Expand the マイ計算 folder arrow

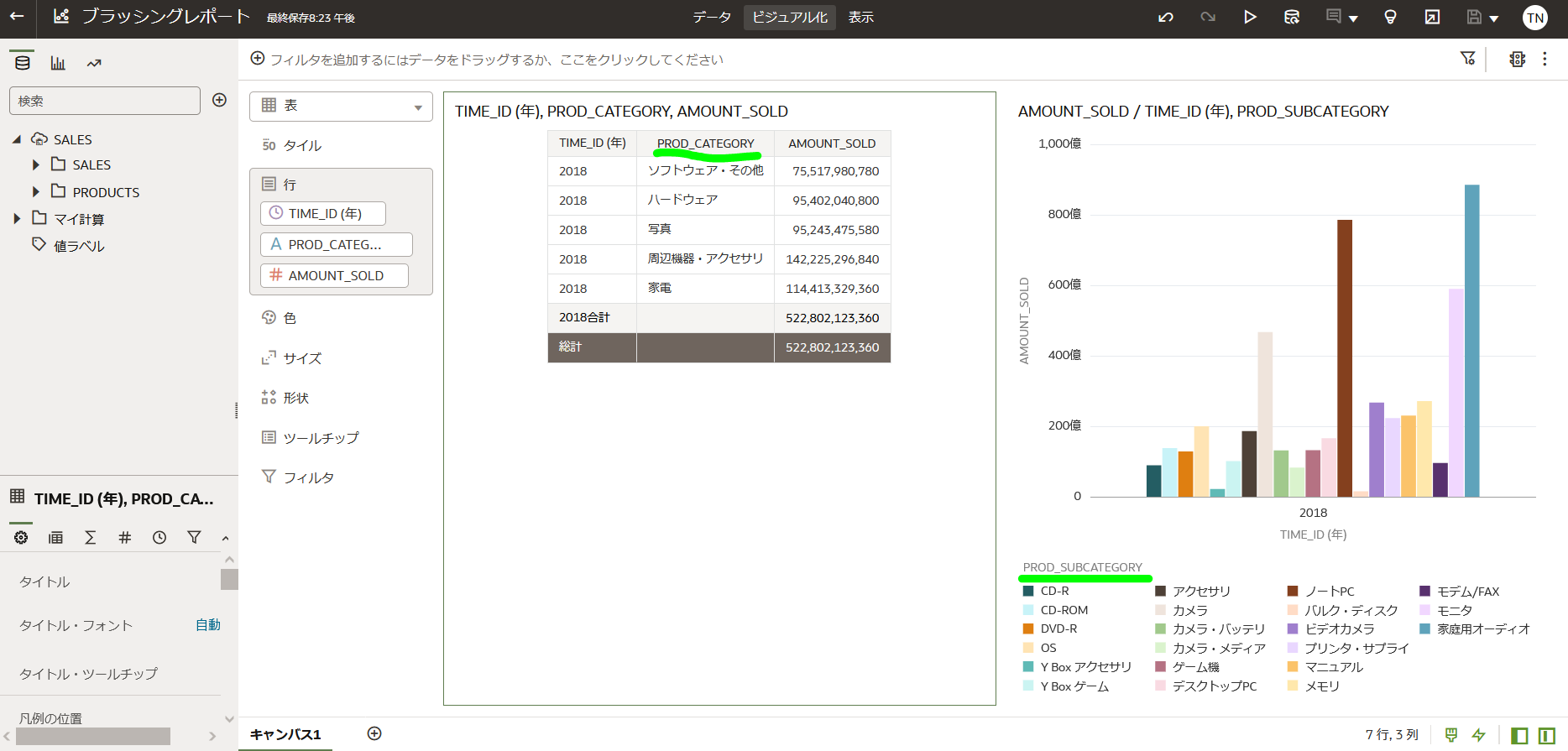17,219
